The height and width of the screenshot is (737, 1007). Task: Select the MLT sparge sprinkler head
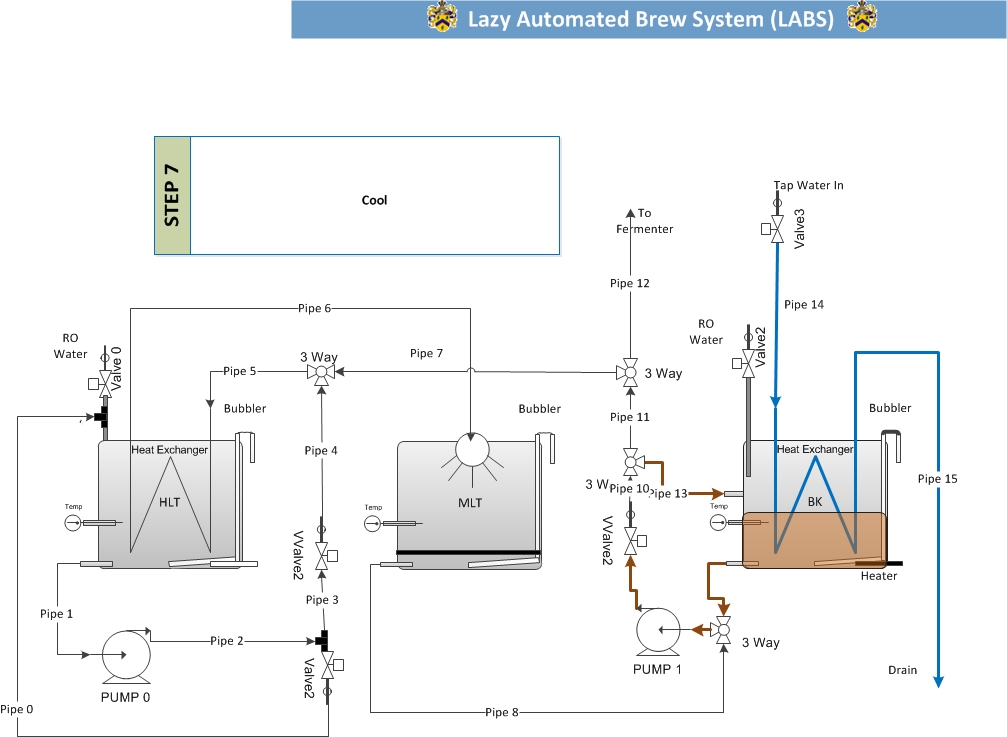pos(472,451)
